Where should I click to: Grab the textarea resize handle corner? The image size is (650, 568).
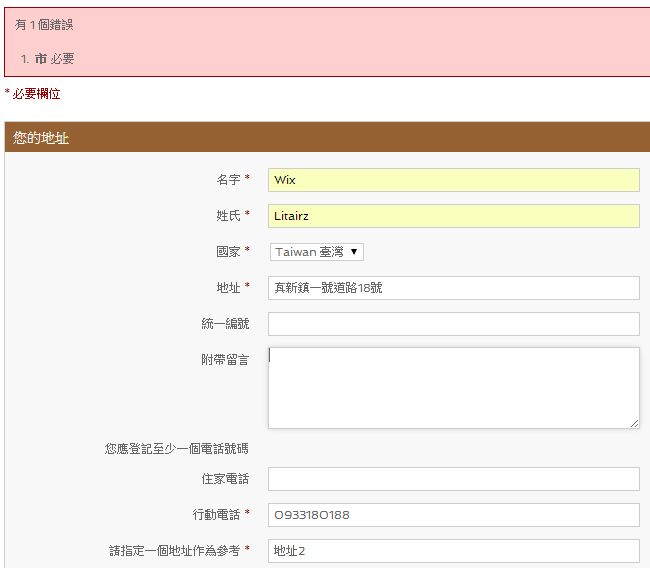click(634, 423)
